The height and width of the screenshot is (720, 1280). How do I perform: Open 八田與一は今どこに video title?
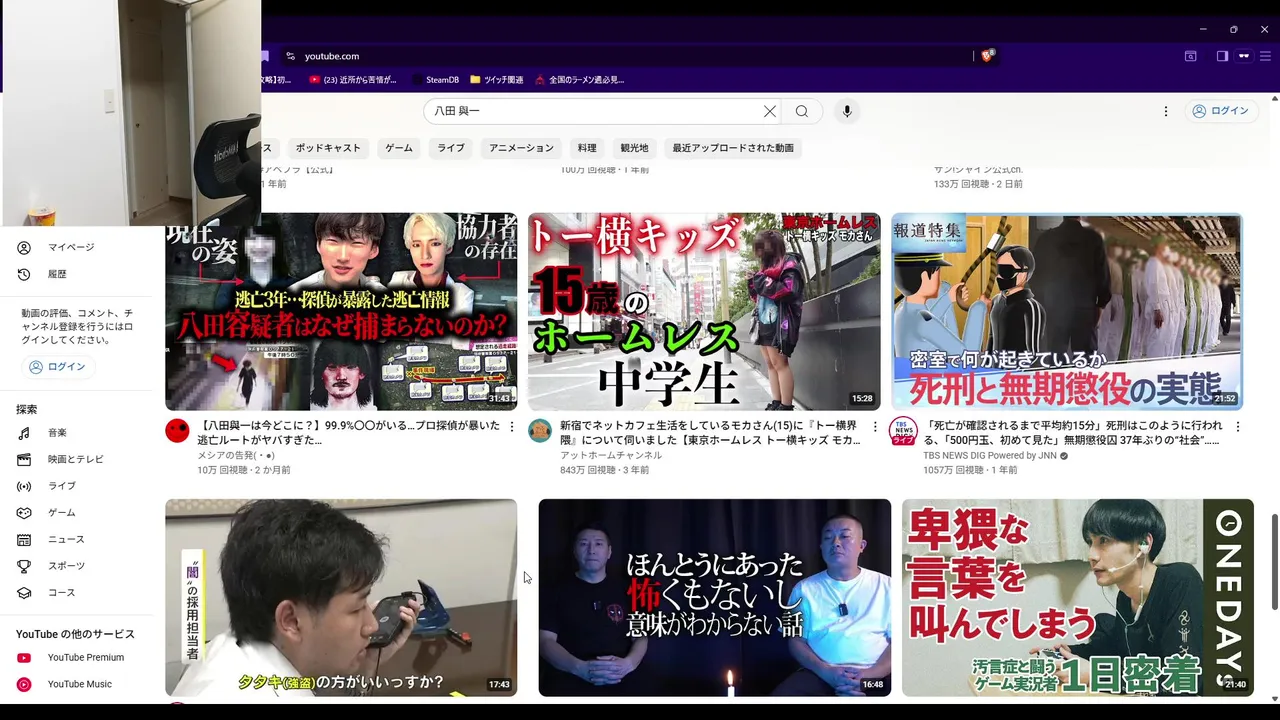point(348,432)
